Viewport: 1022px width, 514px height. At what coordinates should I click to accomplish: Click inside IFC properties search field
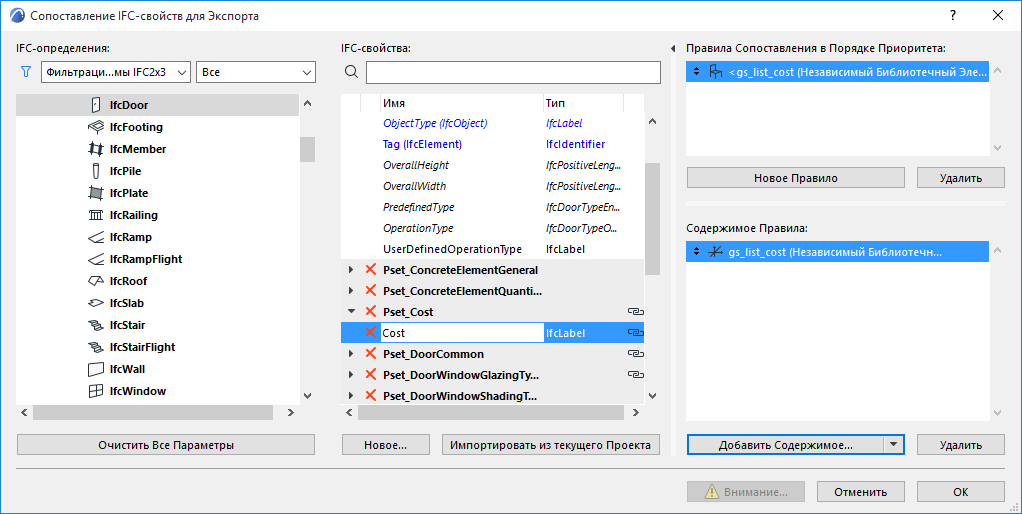tap(513, 72)
